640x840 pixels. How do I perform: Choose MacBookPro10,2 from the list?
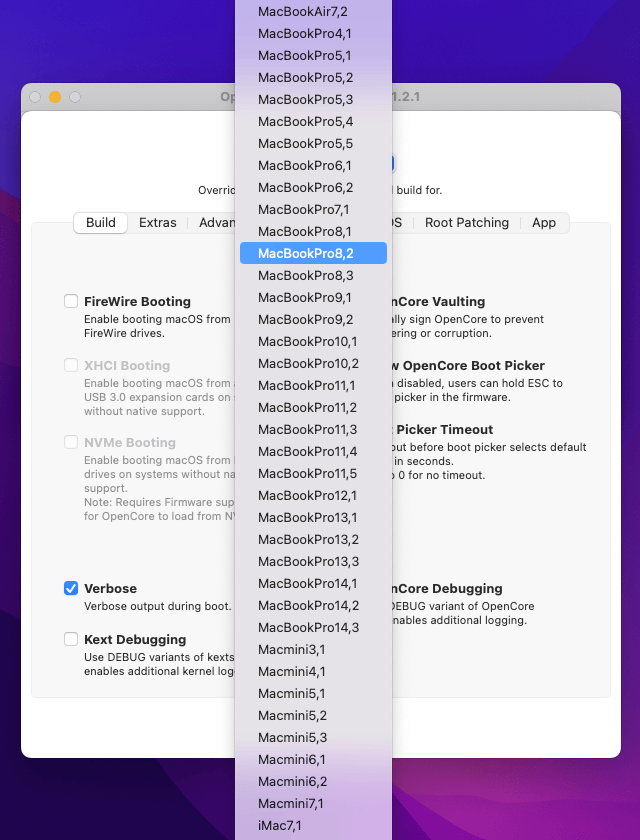point(308,363)
